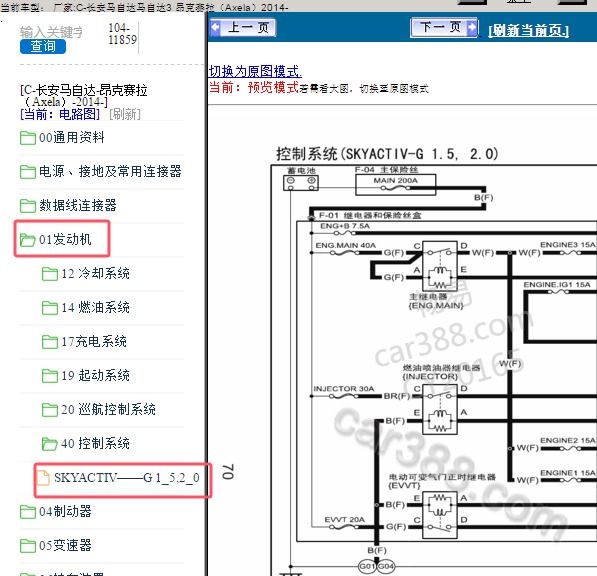Screen dimensions: 597x576
Task: Click the 燃油喷油器继电器 (INJECTOR) label
Action: (x=442, y=372)
